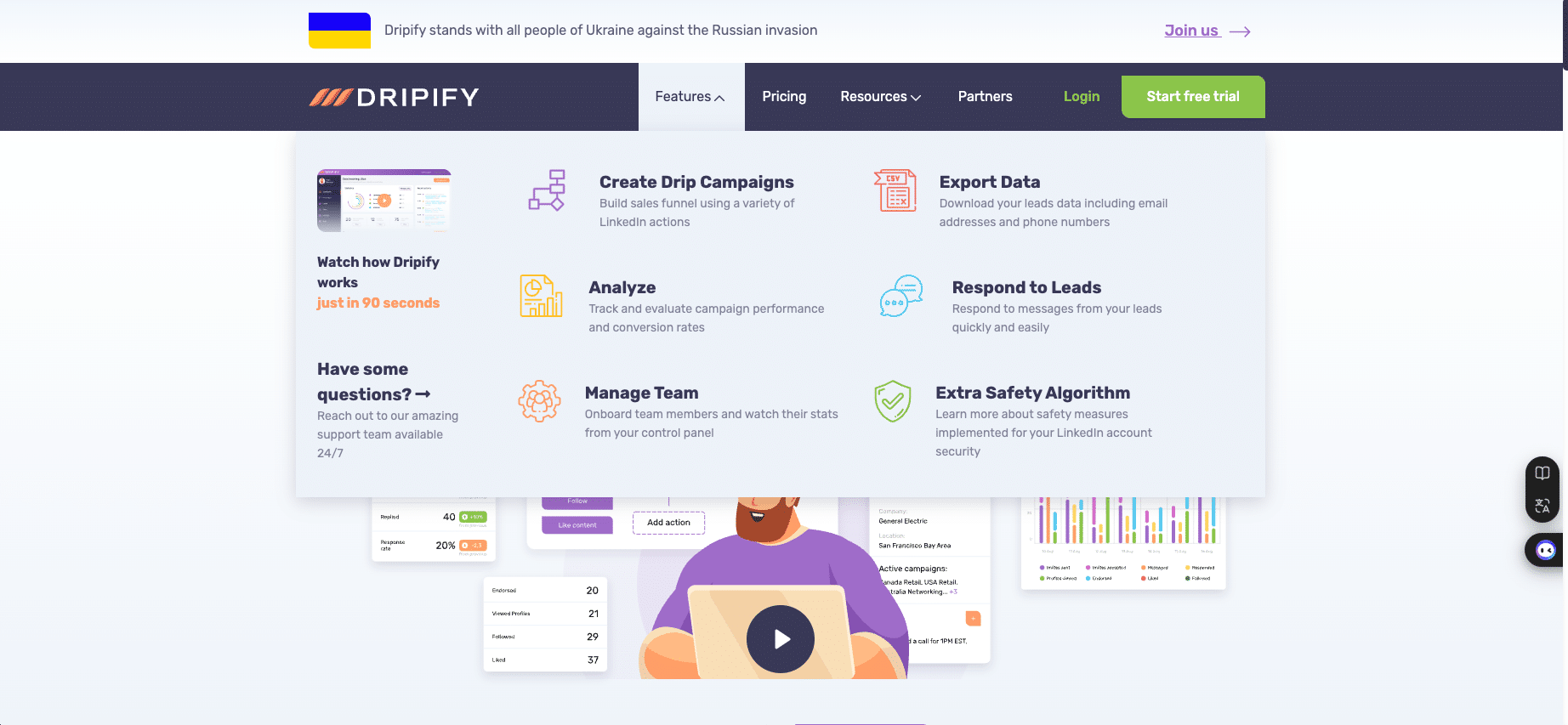Viewport: 1568px width, 725px height.
Task: Open Extra Safety Algorithm feature
Action: (1033, 393)
